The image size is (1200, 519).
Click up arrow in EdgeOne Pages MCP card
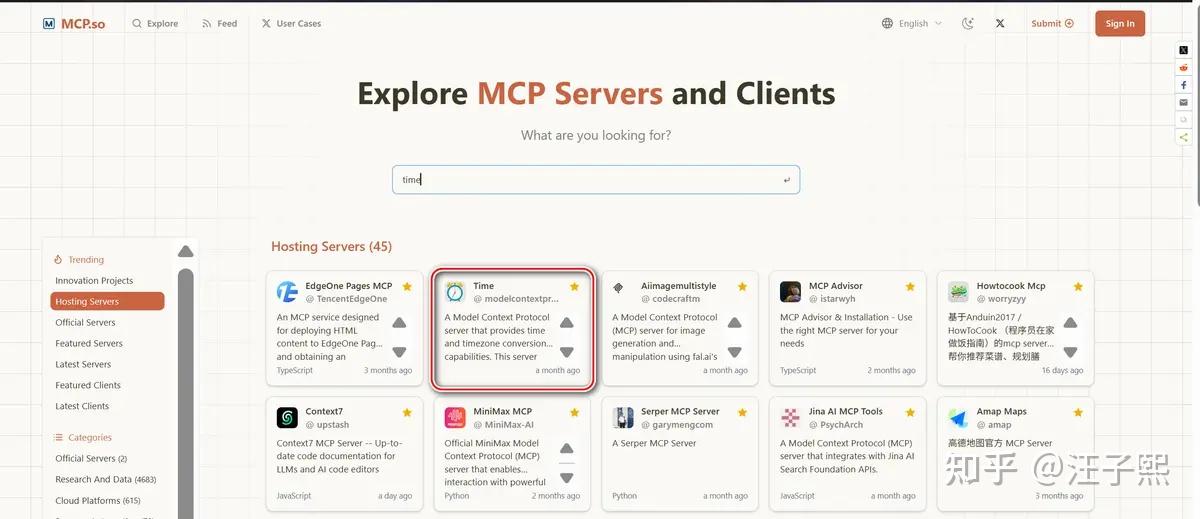(x=399, y=323)
